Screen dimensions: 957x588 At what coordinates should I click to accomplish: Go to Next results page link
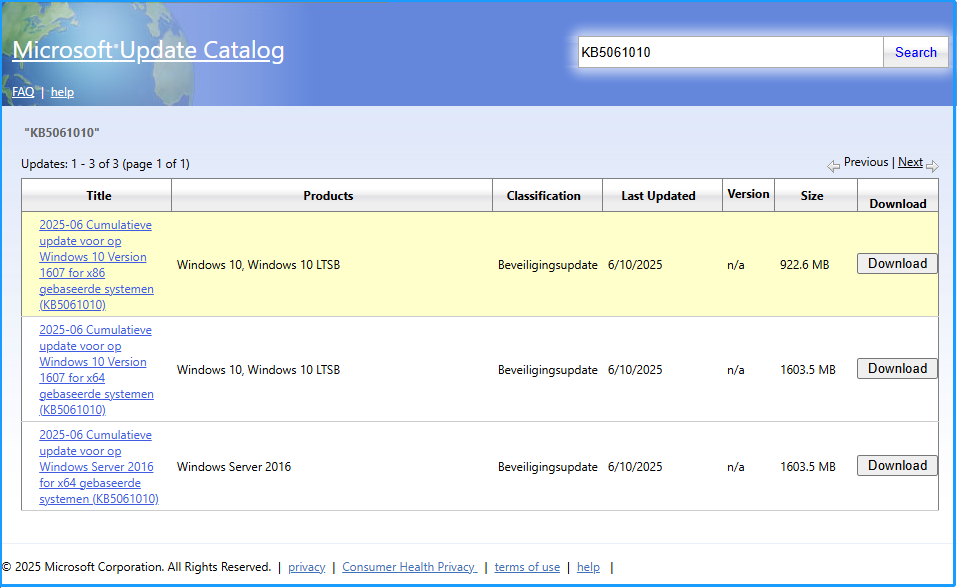click(910, 162)
